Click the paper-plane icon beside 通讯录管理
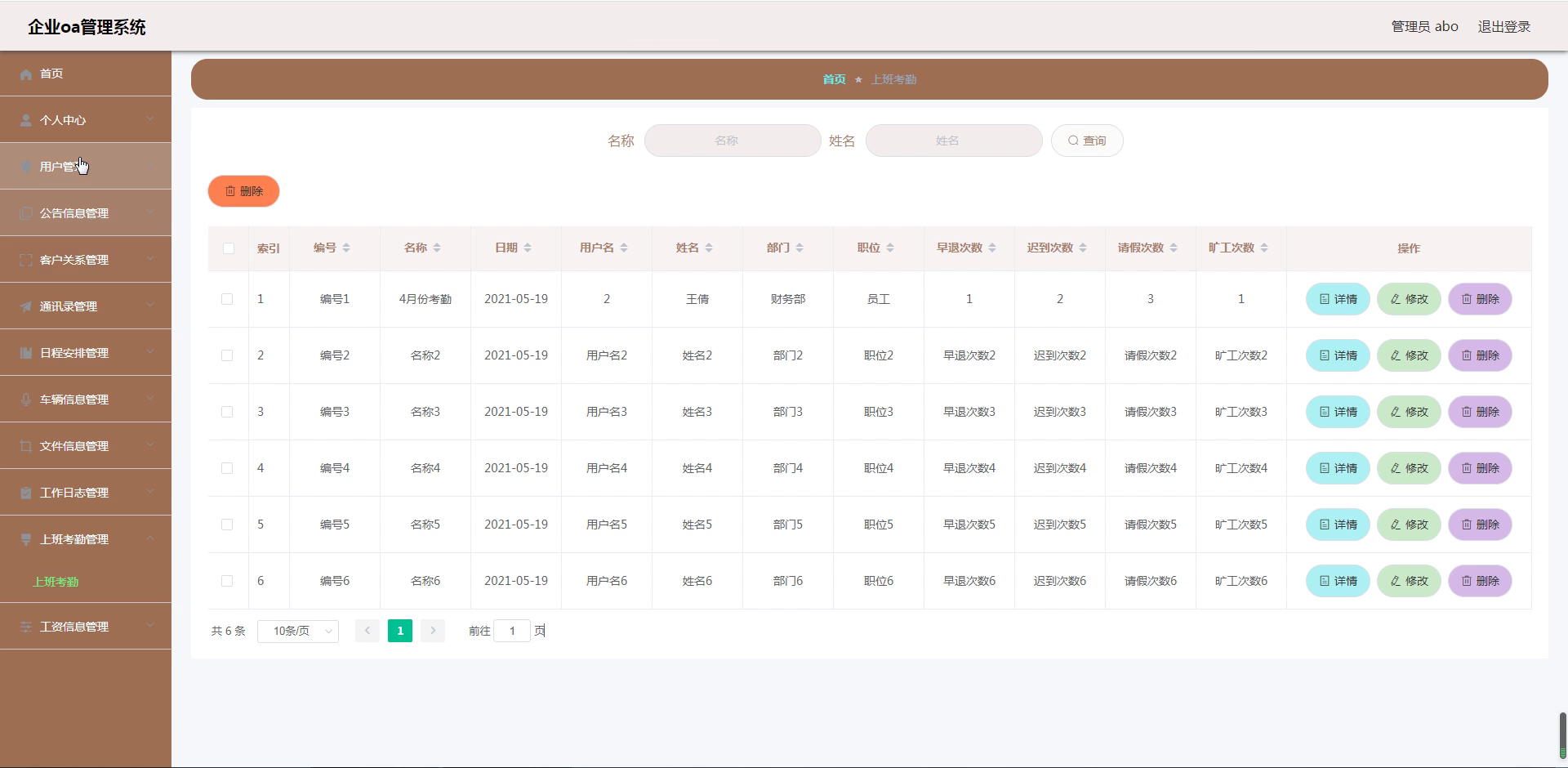Viewport: 1568px width, 768px height. 25,306
